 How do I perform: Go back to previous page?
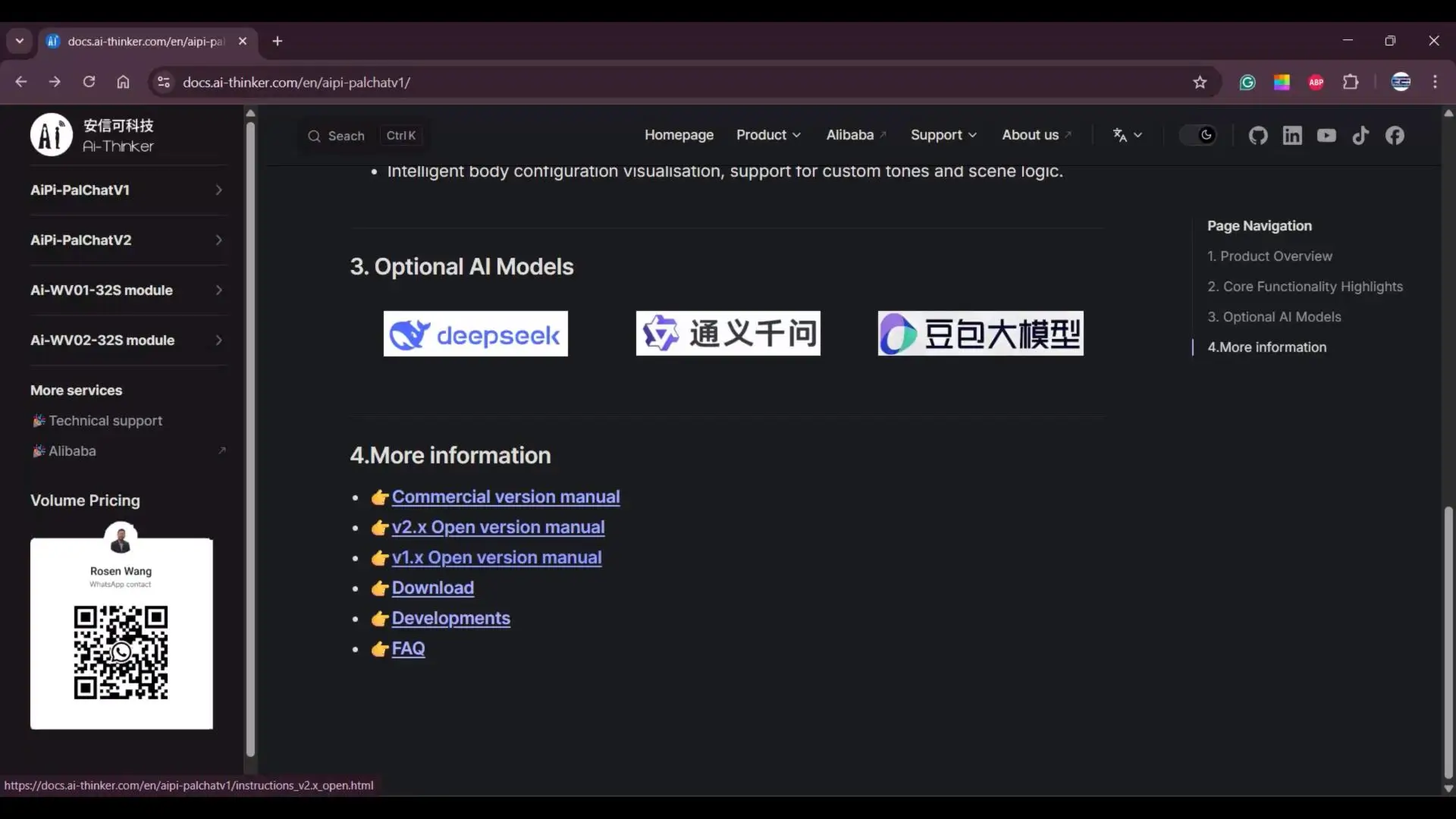click(x=21, y=82)
